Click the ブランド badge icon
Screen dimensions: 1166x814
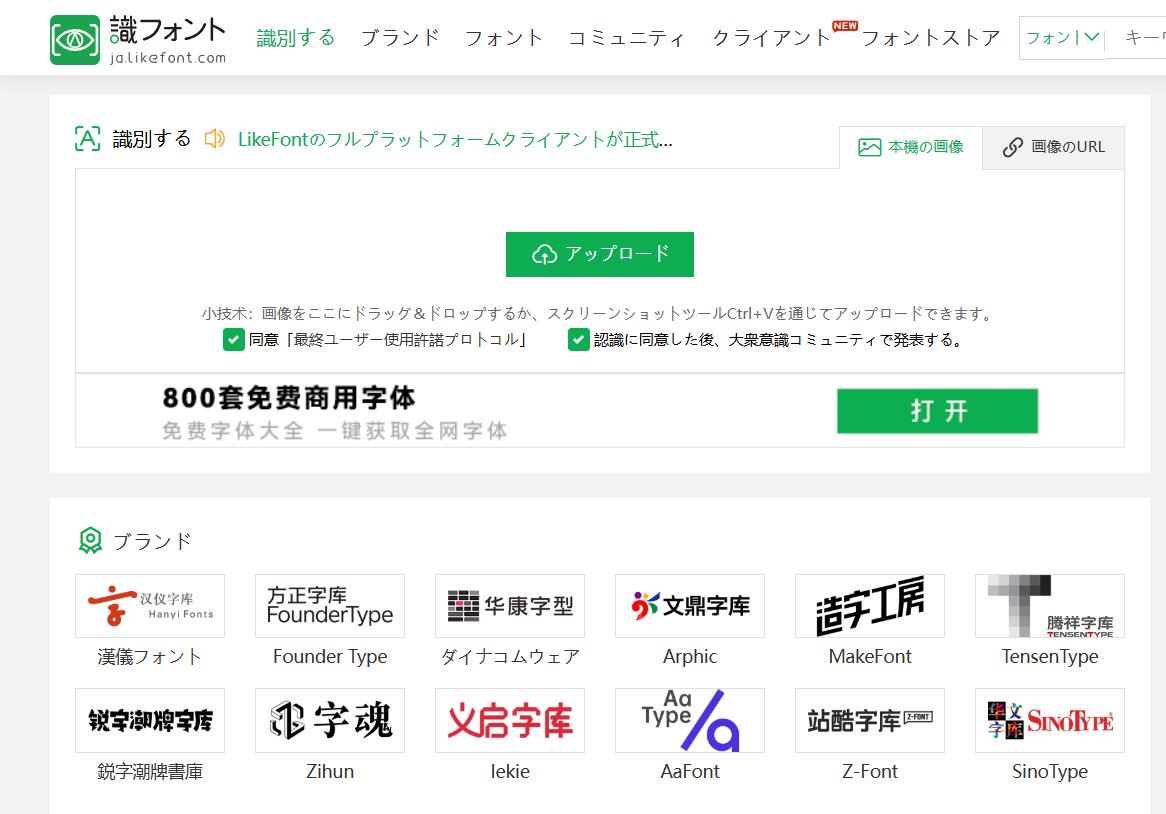point(90,540)
